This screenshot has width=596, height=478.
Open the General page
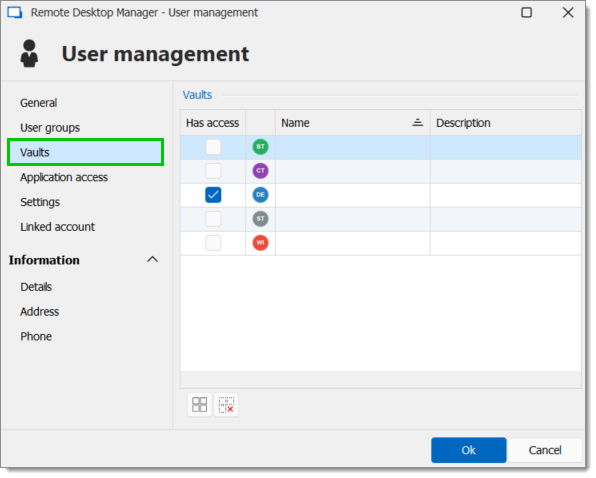click(x=38, y=103)
